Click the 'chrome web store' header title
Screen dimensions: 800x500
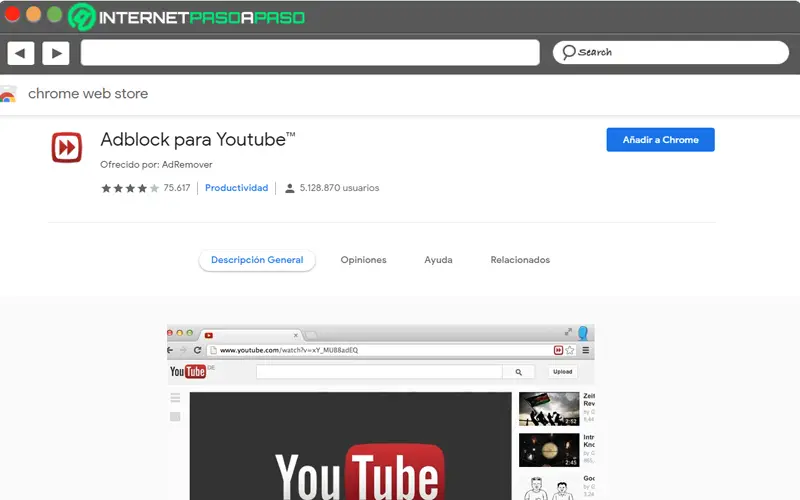(x=88, y=93)
